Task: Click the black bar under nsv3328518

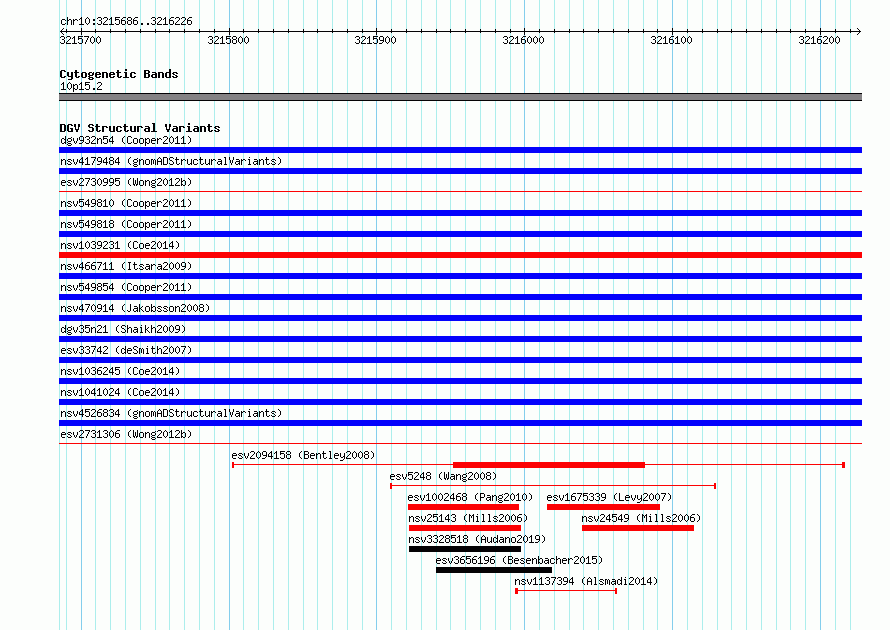Action: (x=465, y=549)
